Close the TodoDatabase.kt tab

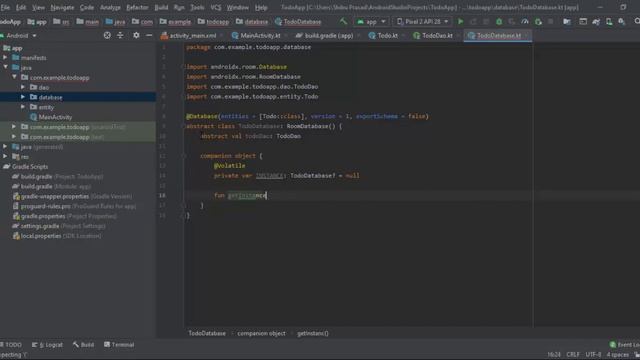(527, 36)
